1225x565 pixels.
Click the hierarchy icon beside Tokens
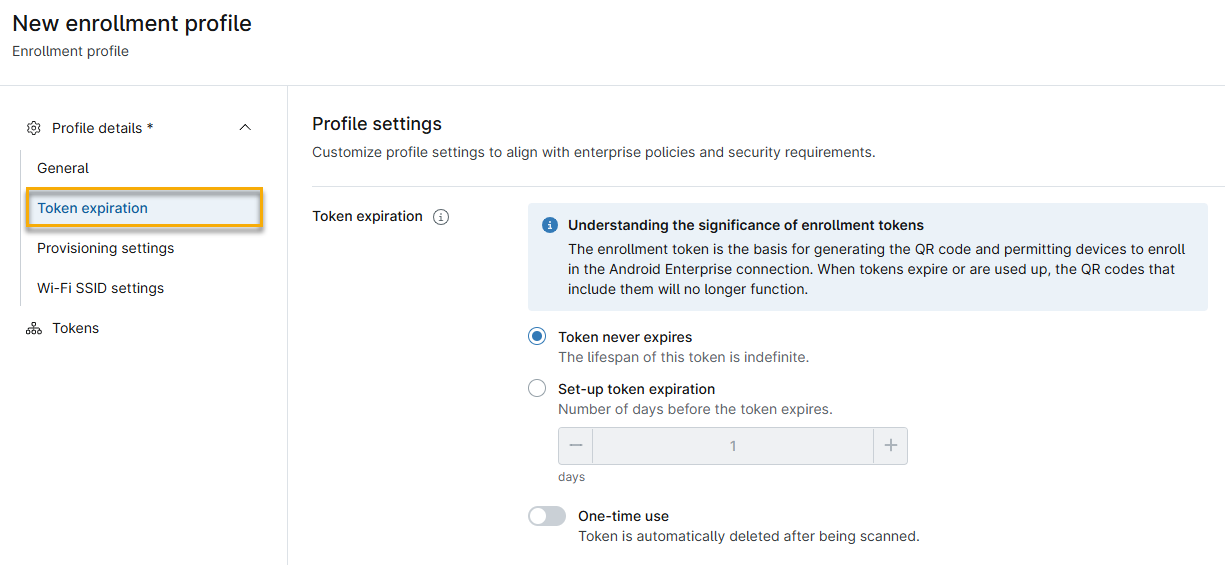click(34, 328)
